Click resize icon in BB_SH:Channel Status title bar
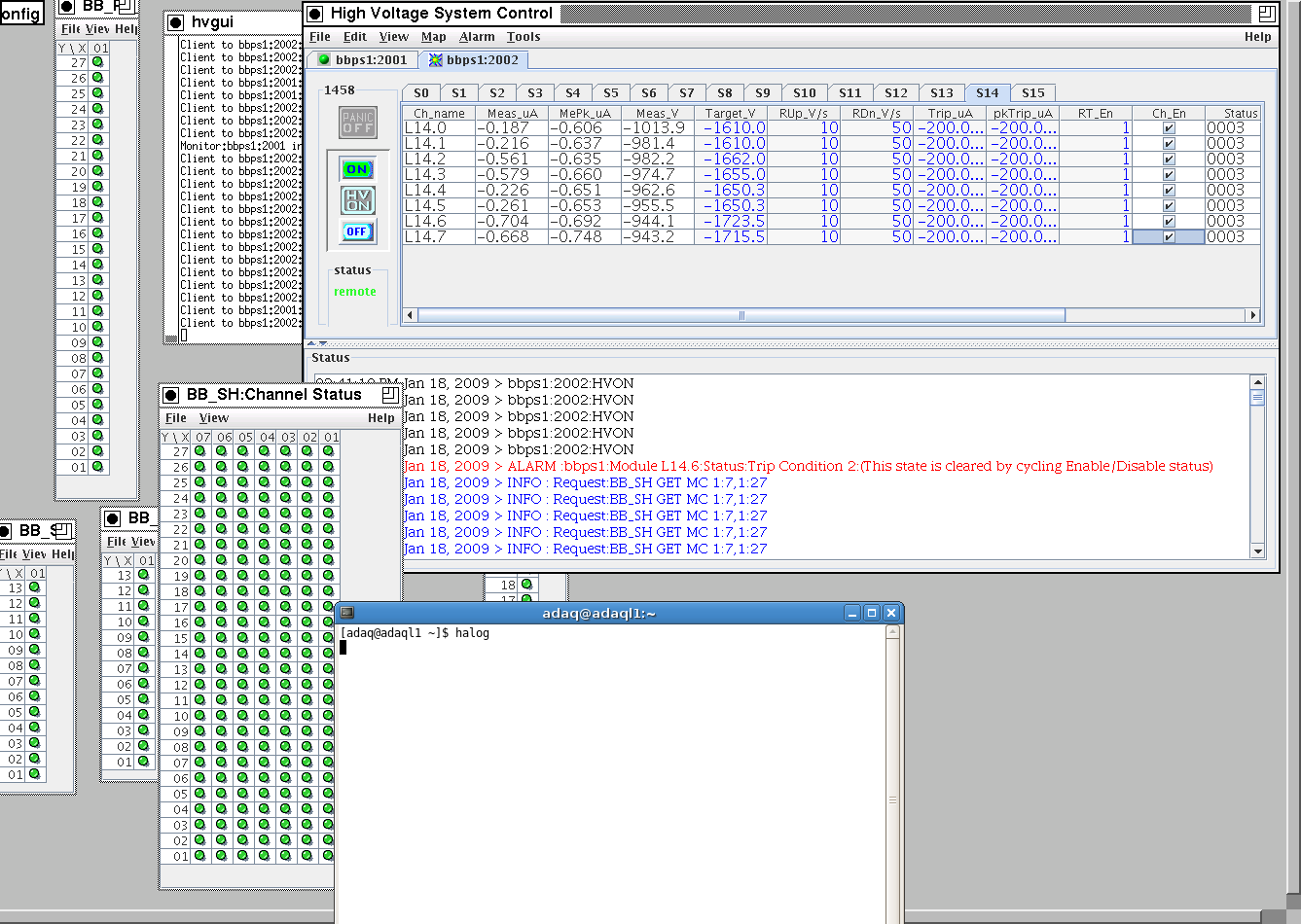 point(390,394)
